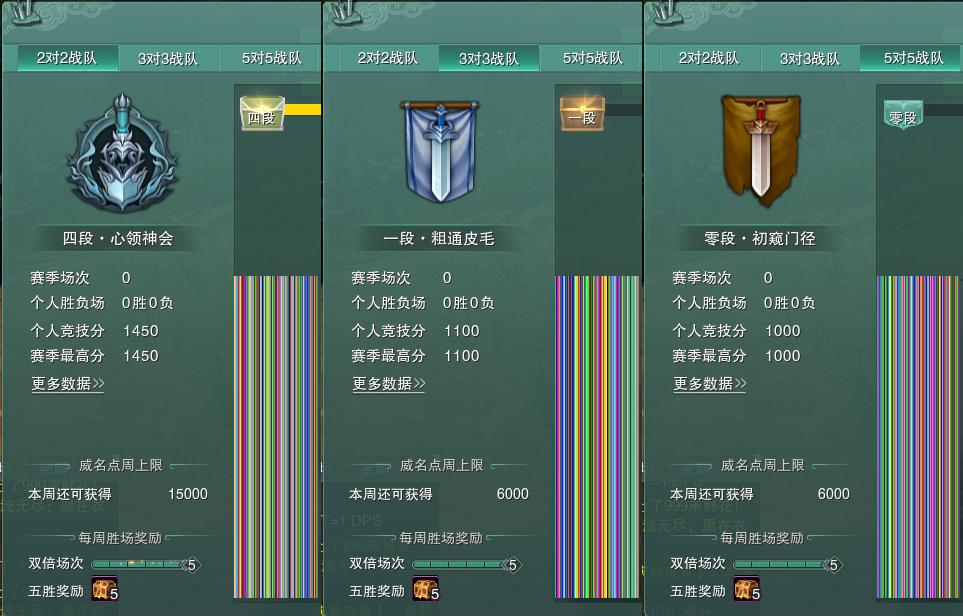Viewport: 963px width, 616px height.
Task: Expand 更多数据 in the 零段 panel
Action: (709, 384)
